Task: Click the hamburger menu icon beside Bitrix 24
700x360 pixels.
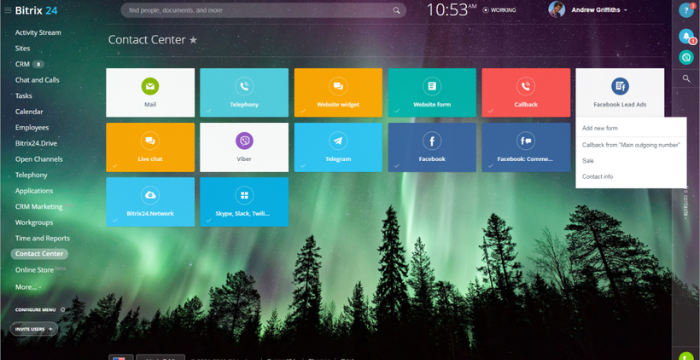Action: click(8, 10)
